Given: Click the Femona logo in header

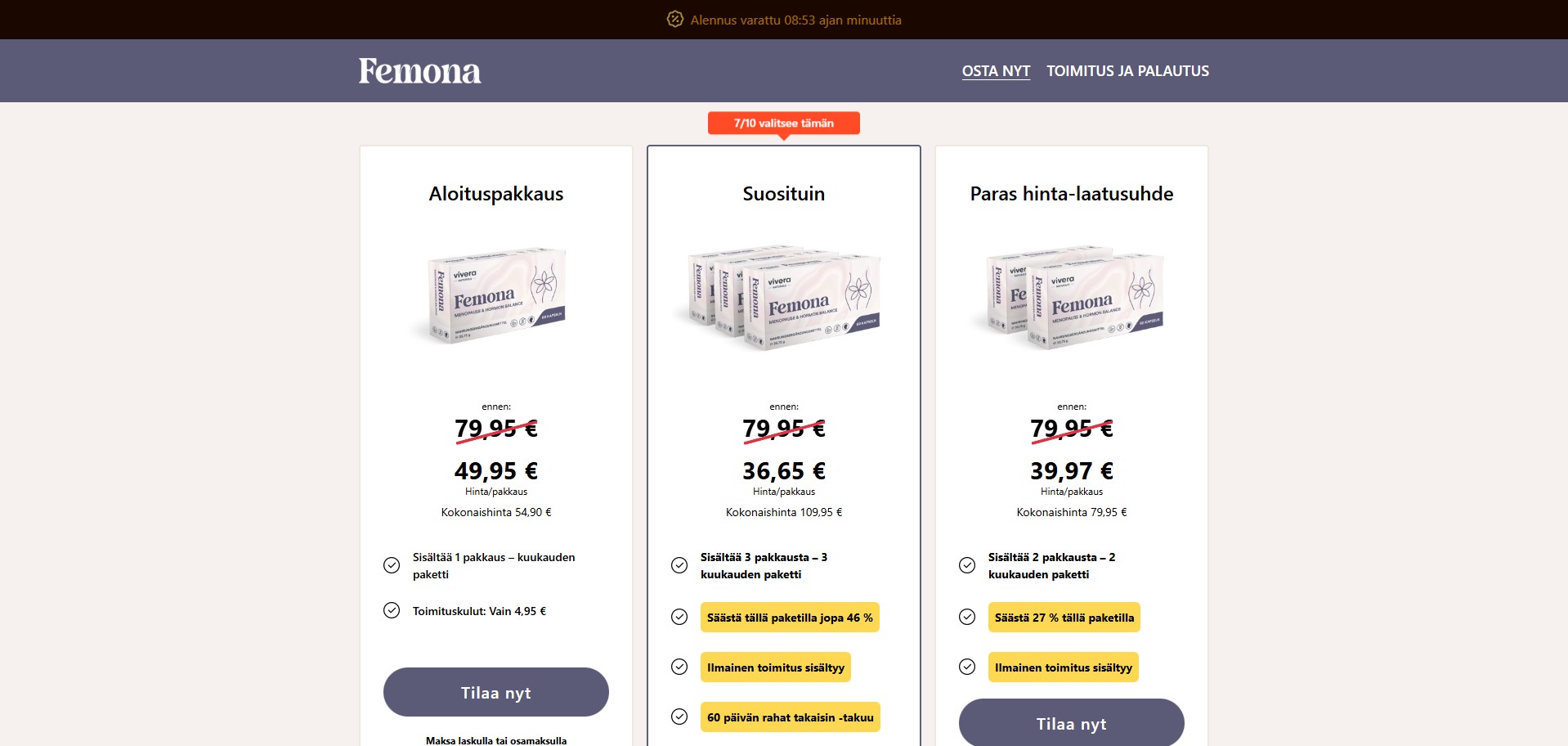Looking at the screenshot, I should pyautogui.click(x=419, y=71).
